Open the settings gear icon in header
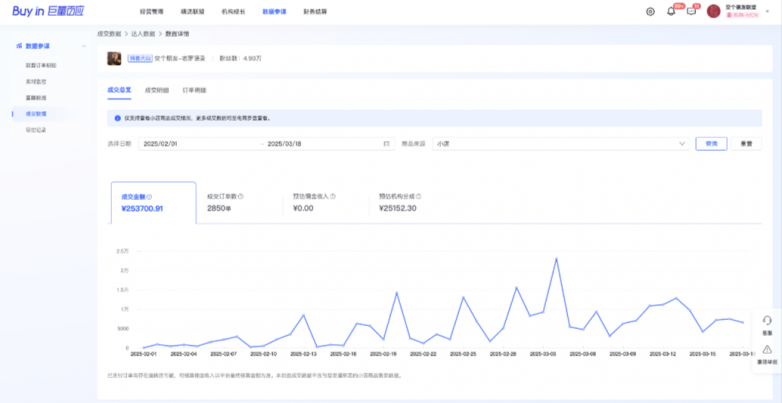This screenshot has height=403, width=782. point(650,11)
